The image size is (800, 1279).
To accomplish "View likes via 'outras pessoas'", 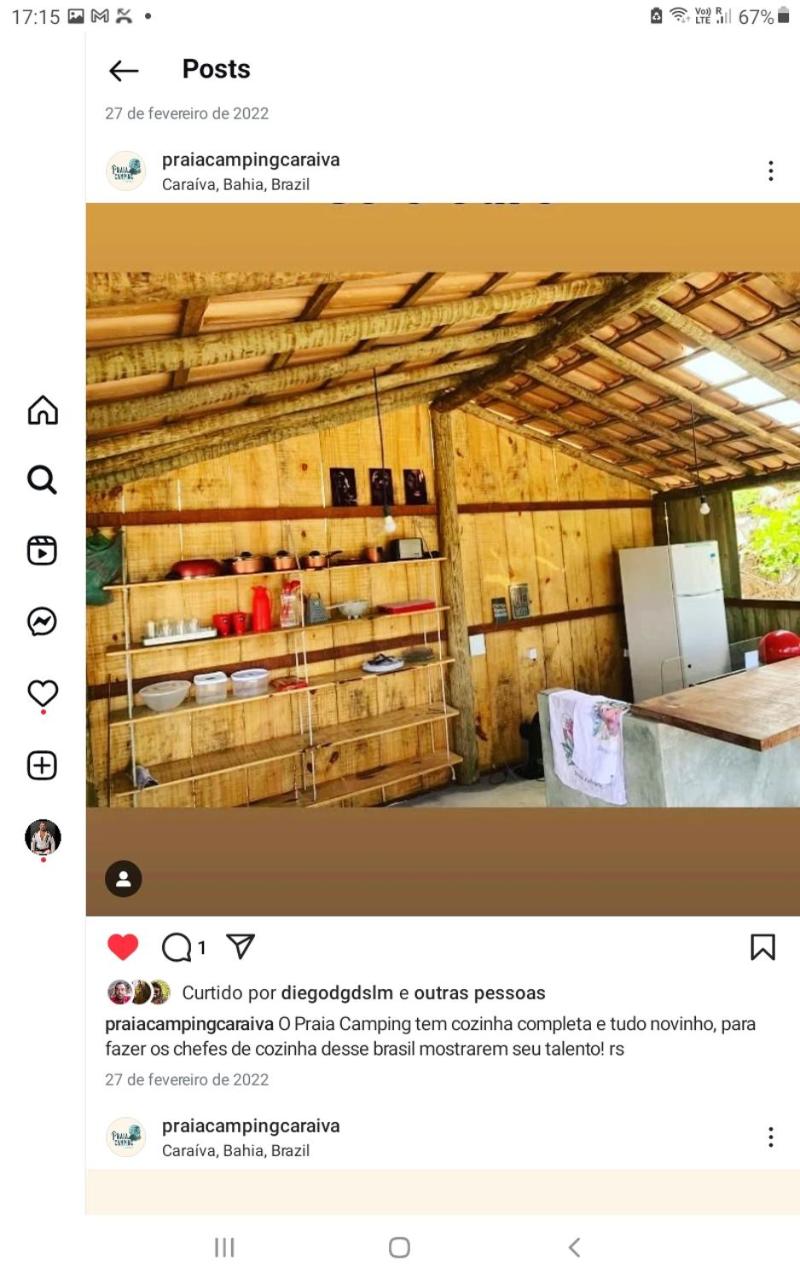I will pyautogui.click(x=480, y=993).
